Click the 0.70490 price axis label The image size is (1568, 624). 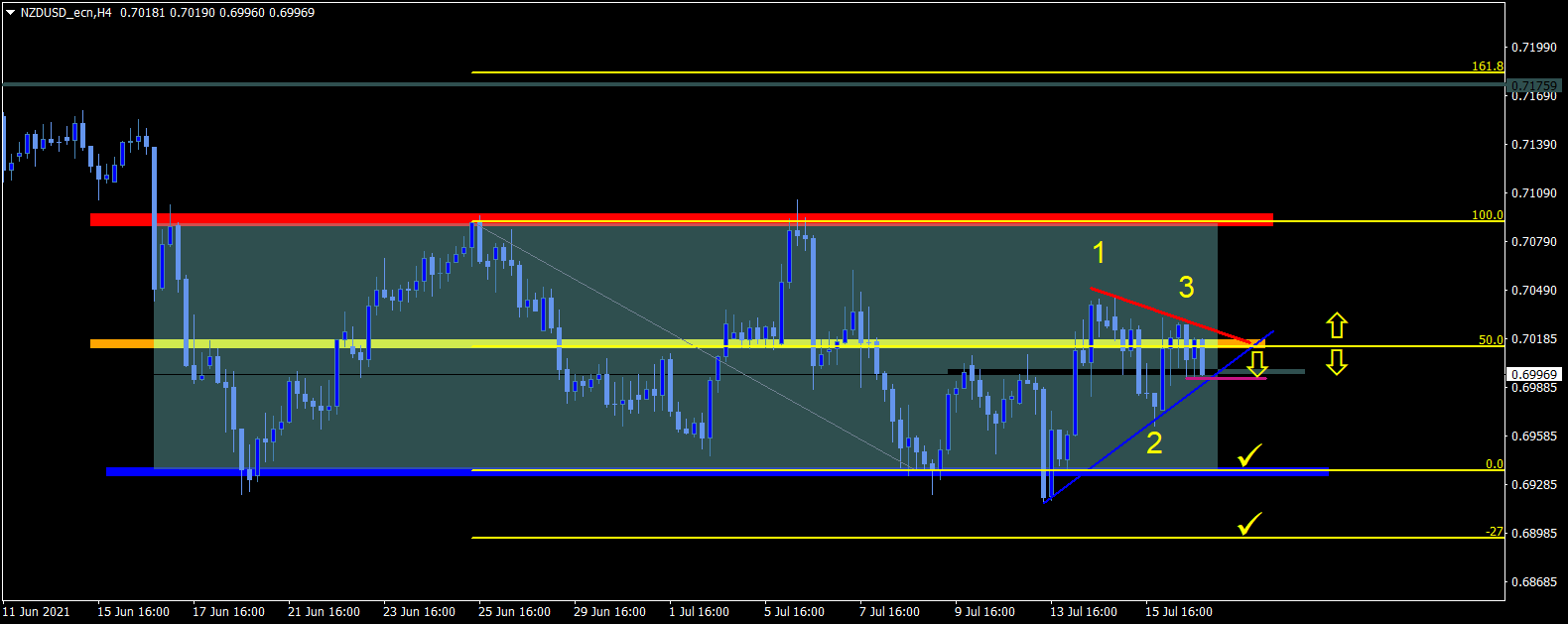point(1533,290)
